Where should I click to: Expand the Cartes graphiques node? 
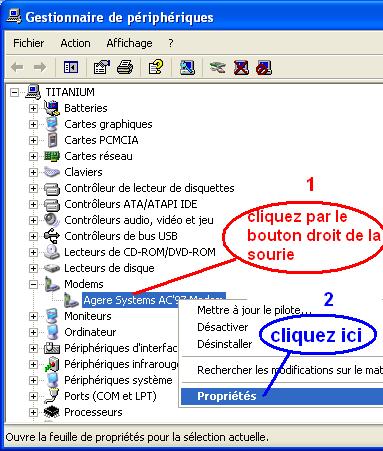33,124
